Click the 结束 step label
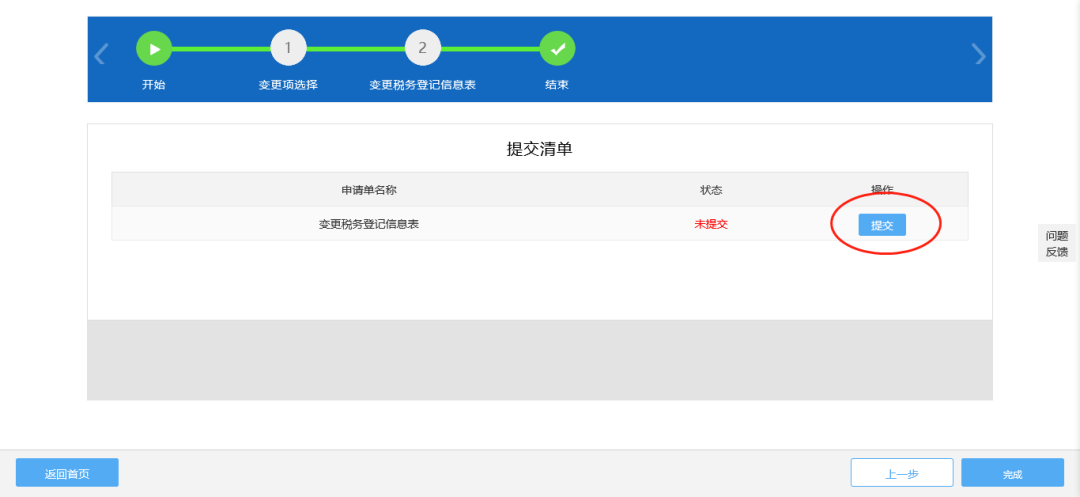 coord(557,85)
